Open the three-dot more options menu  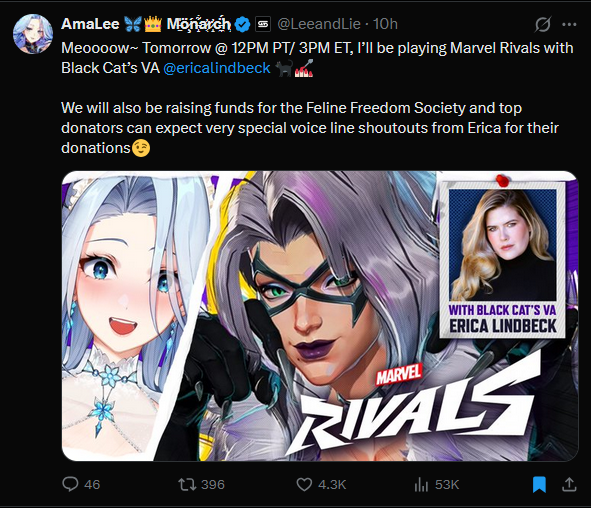(x=569, y=24)
